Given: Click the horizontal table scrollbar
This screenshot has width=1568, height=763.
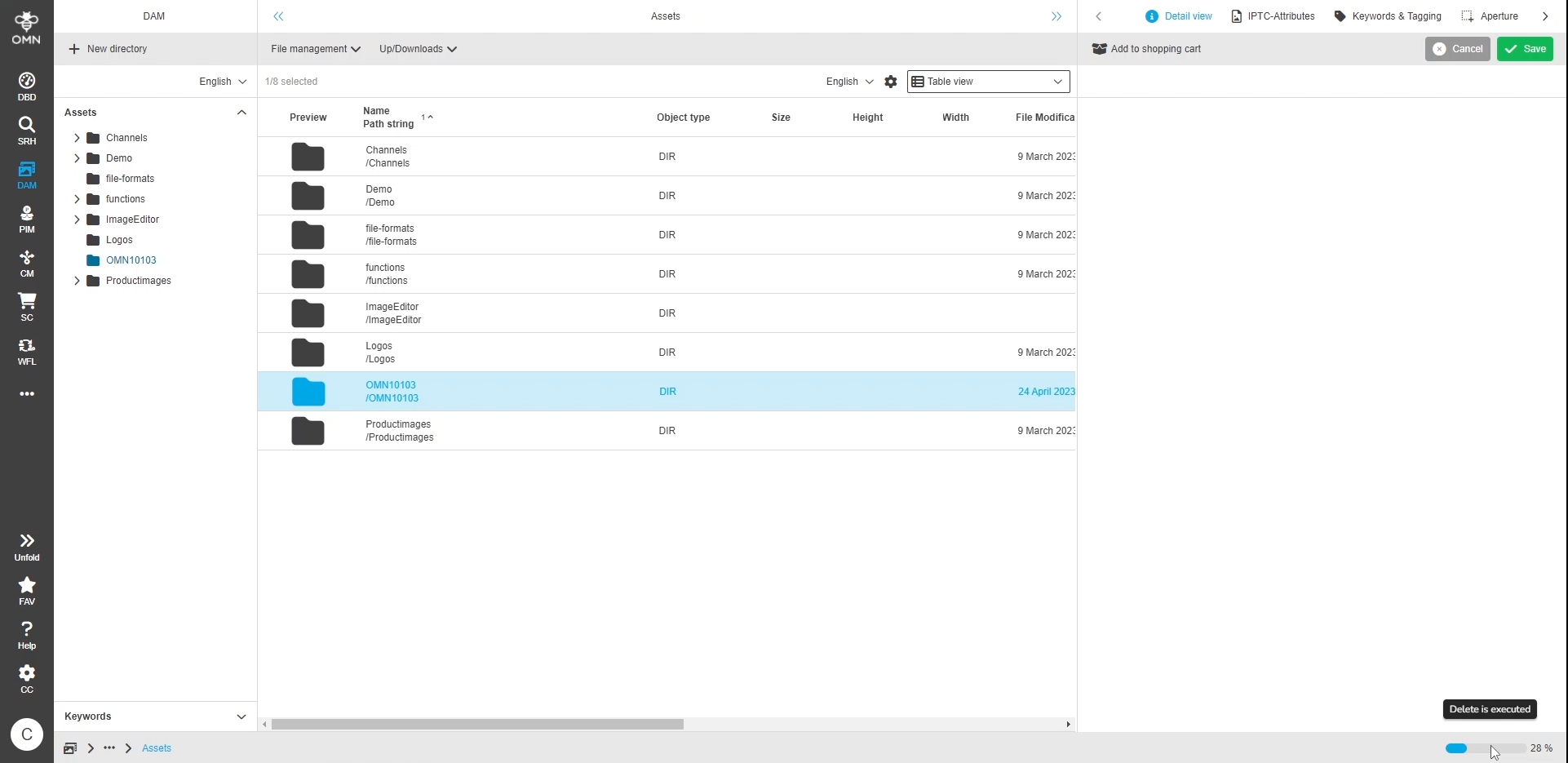Looking at the screenshot, I should [x=477, y=725].
